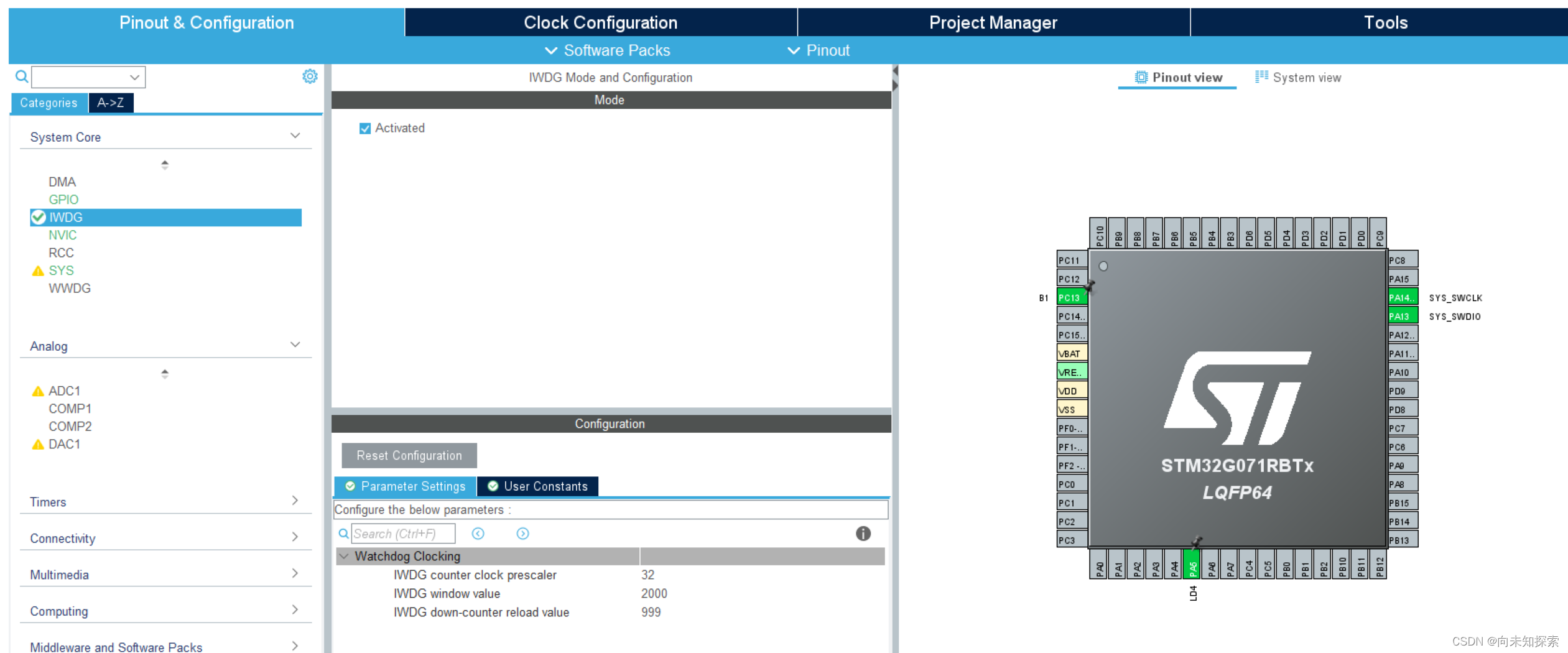Select the PA10 pin on chip
Image resolution: width=1568 pixels, height=653 pixels.
pos(1403,372)
